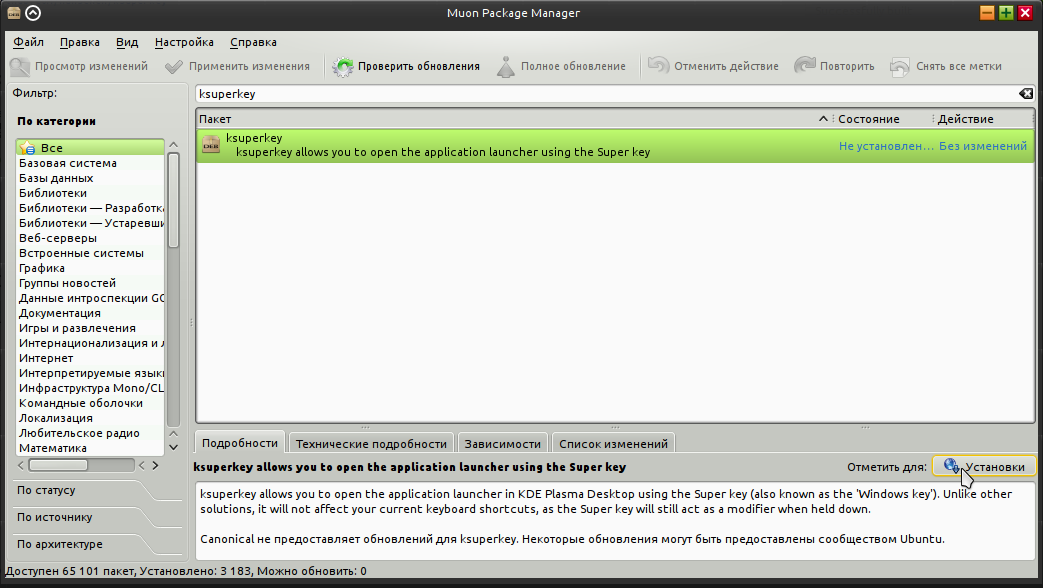Click the Check for Updates refresh icon
This screenshot has height=588, width=1043.
click(343, 67)
